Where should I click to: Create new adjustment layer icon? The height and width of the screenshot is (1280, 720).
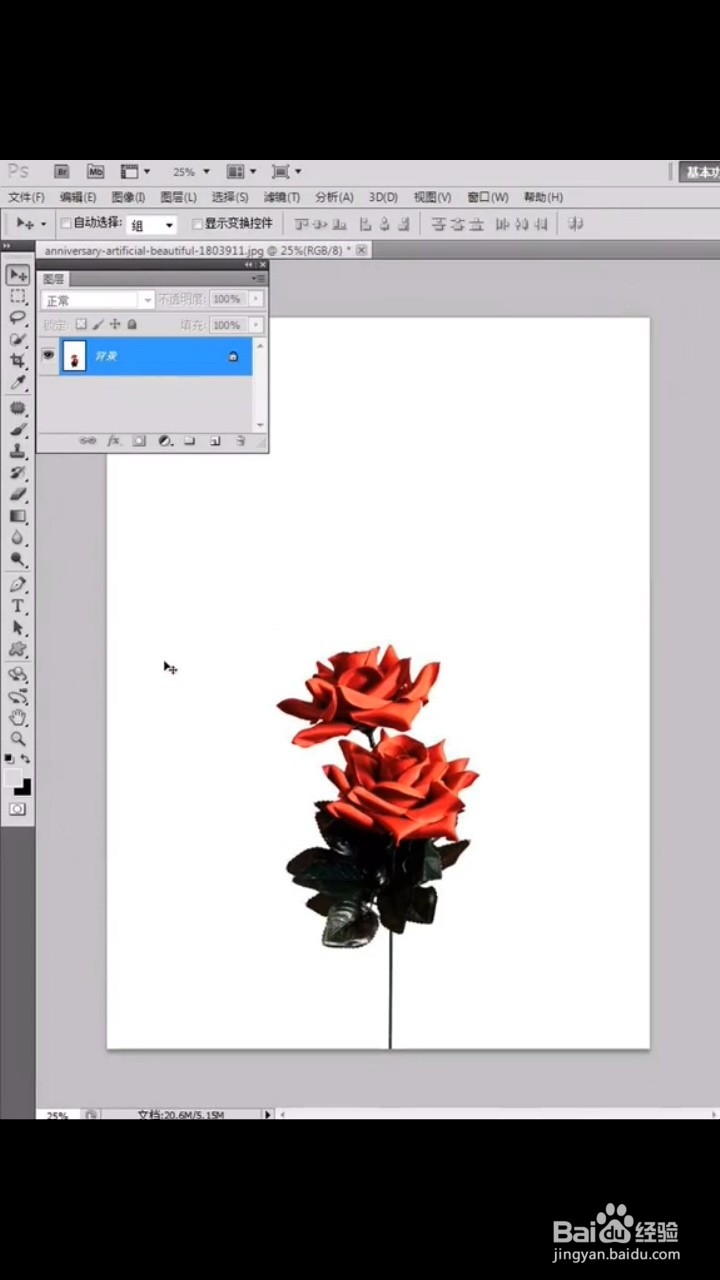point(165,441)
